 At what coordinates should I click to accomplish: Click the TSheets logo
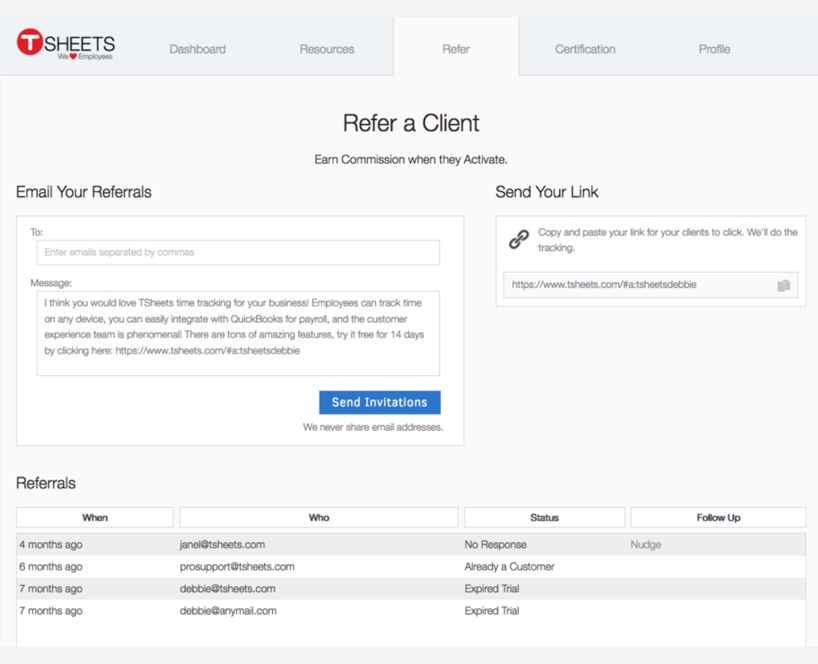pos(66,45)
